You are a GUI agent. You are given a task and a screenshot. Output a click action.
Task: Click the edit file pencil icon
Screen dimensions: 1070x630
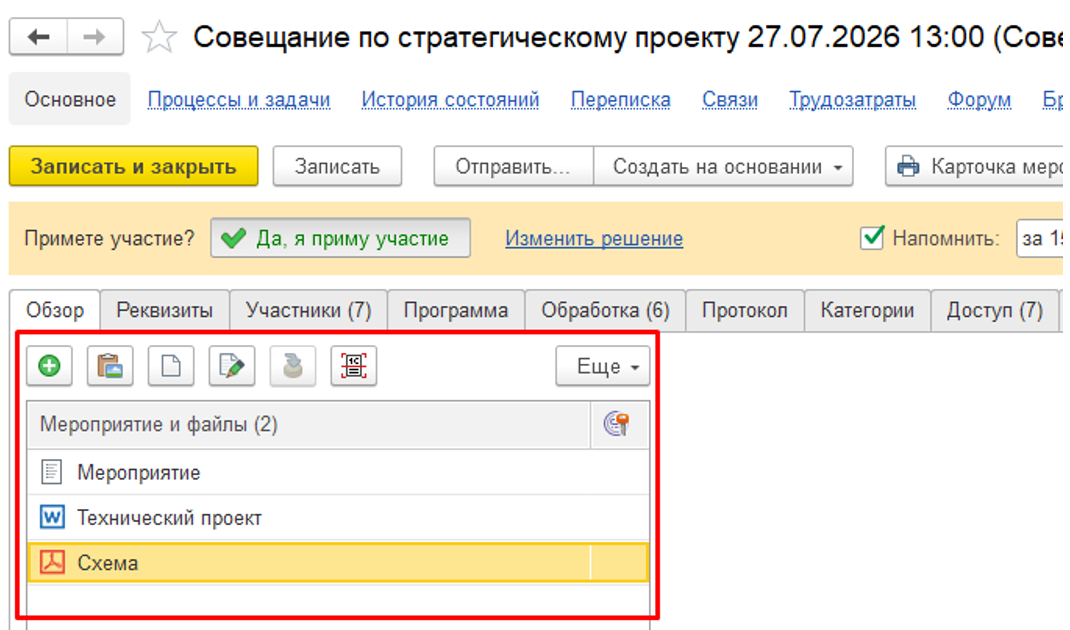[232, 366]
